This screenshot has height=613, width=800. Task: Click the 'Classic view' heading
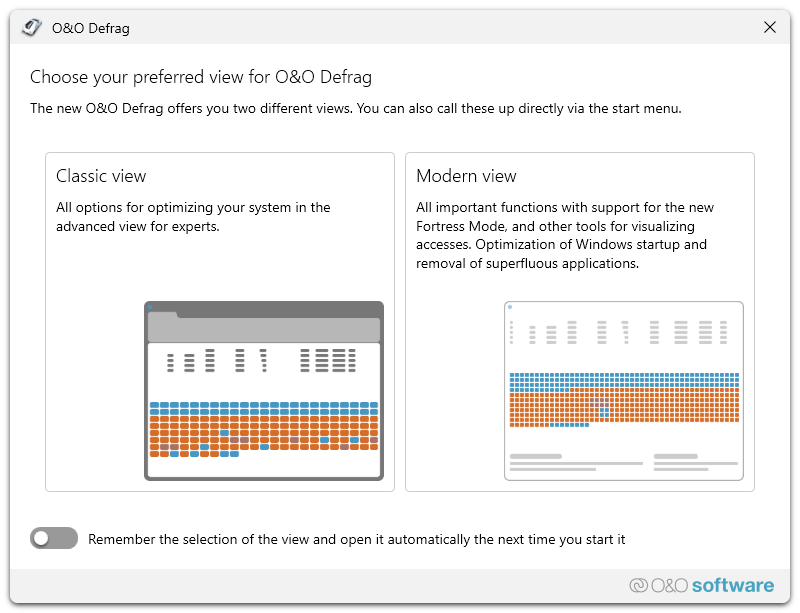click(101, 176)
